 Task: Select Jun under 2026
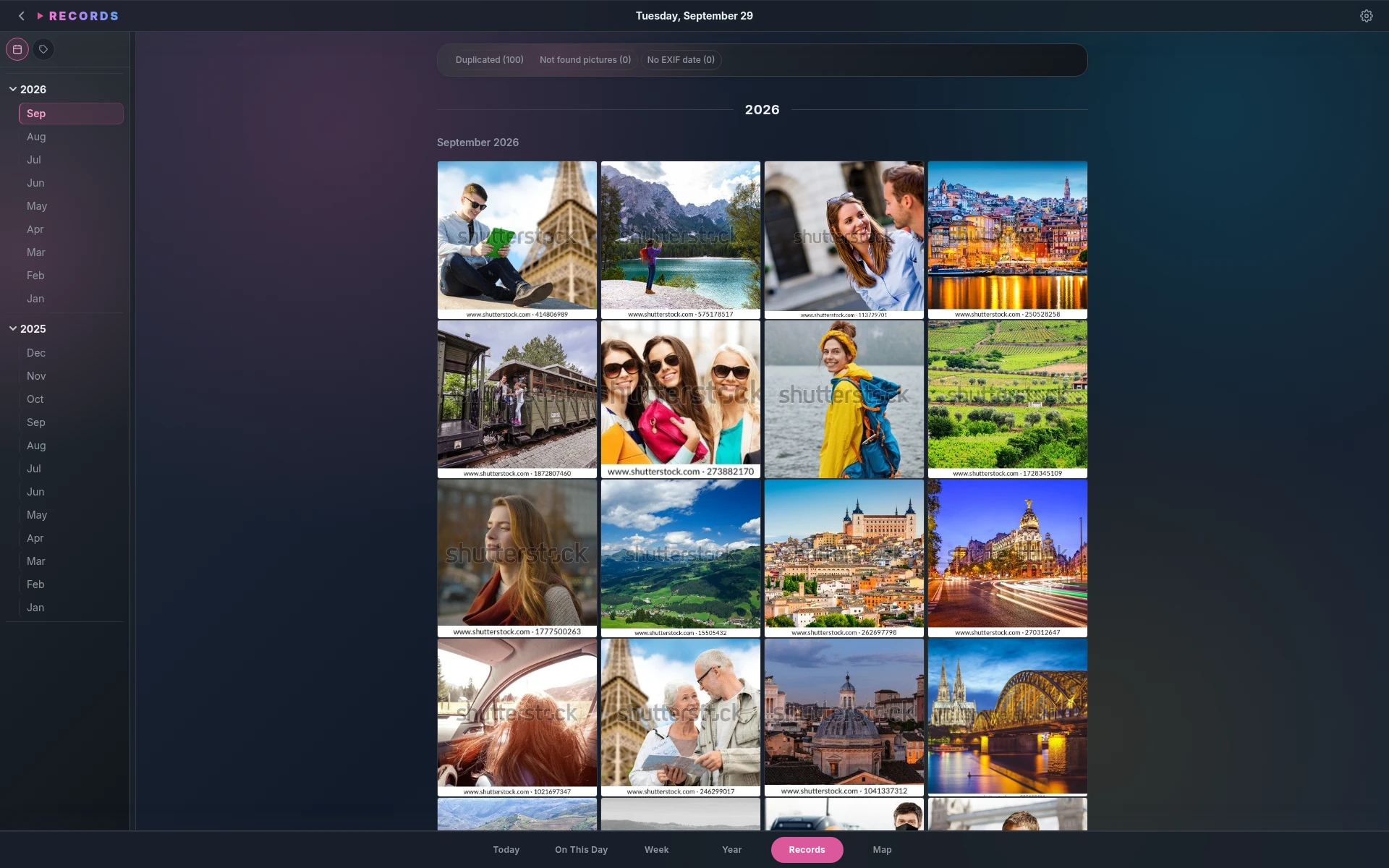(71, 183)
